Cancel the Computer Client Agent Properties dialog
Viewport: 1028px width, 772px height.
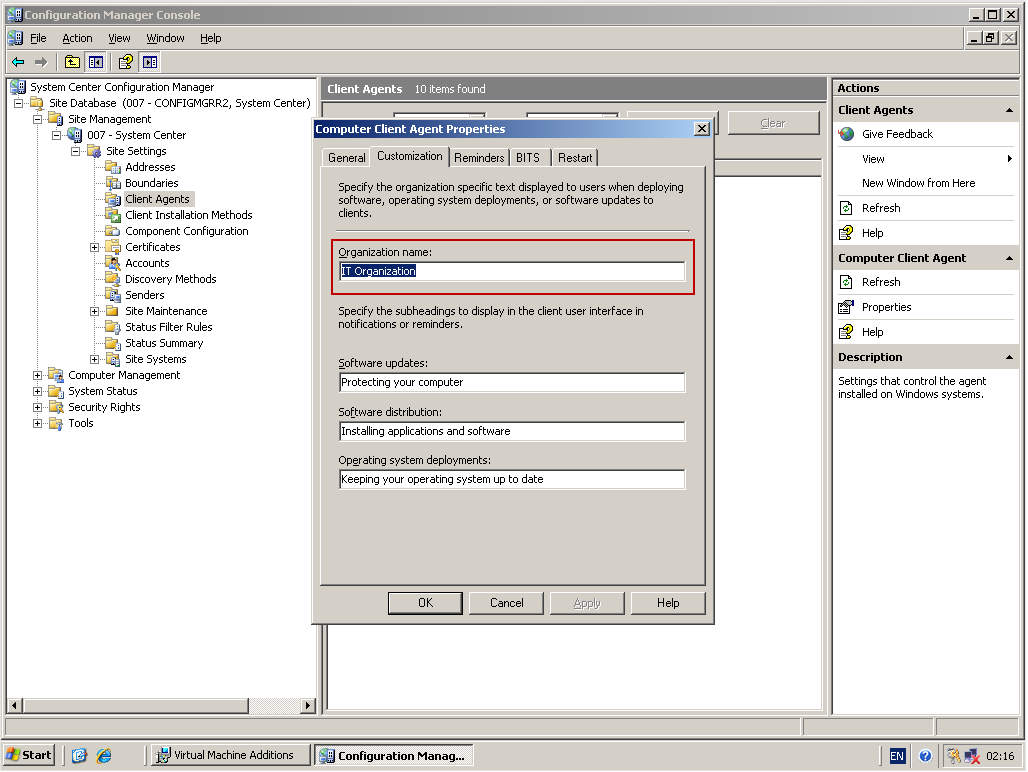pyautogui.click(x=506, y=603)
